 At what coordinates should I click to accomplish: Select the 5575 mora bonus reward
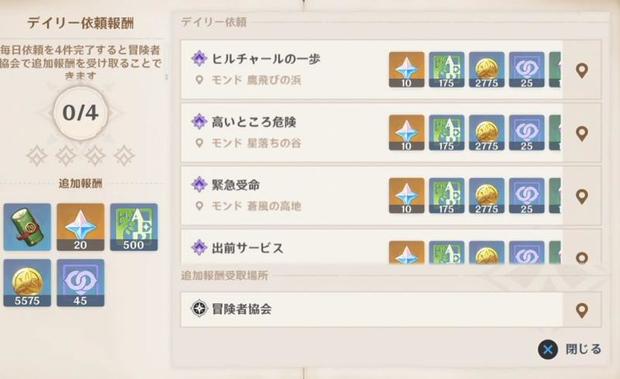[x=27, y=283]
